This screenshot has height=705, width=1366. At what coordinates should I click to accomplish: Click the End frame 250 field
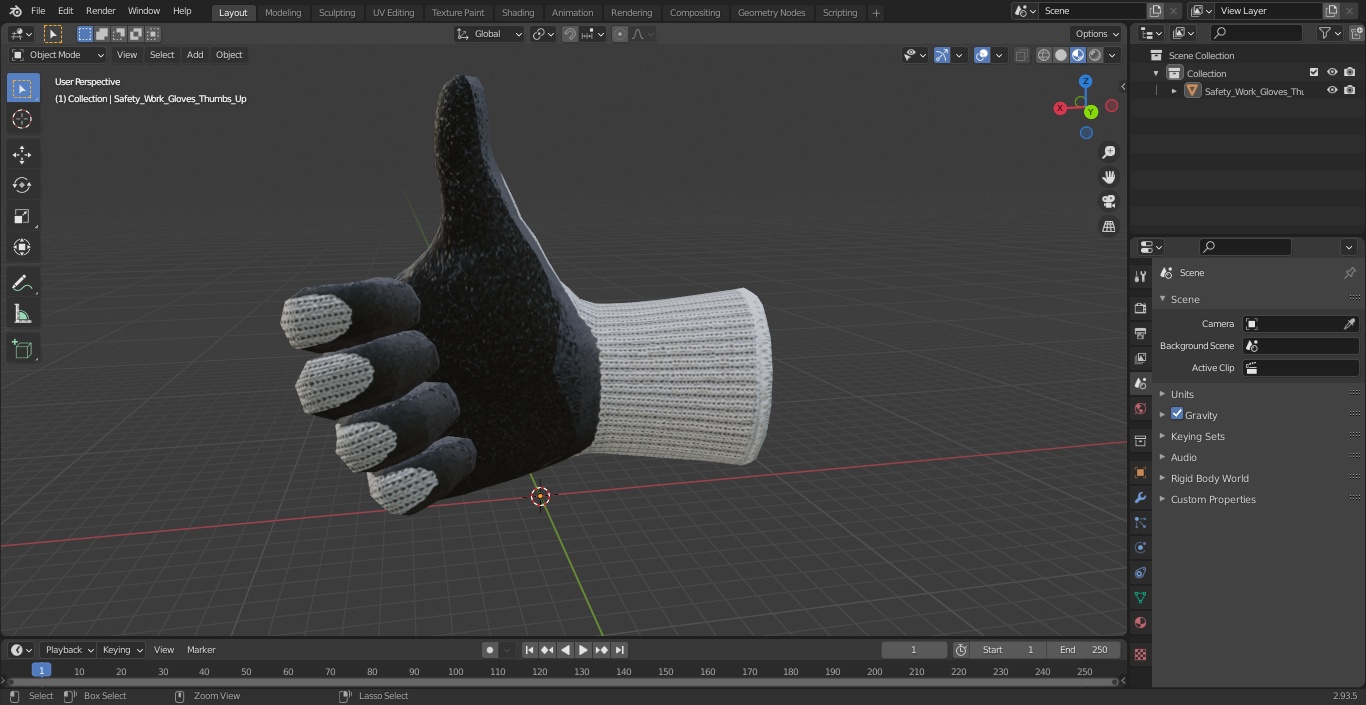[x=1084, y=650]
